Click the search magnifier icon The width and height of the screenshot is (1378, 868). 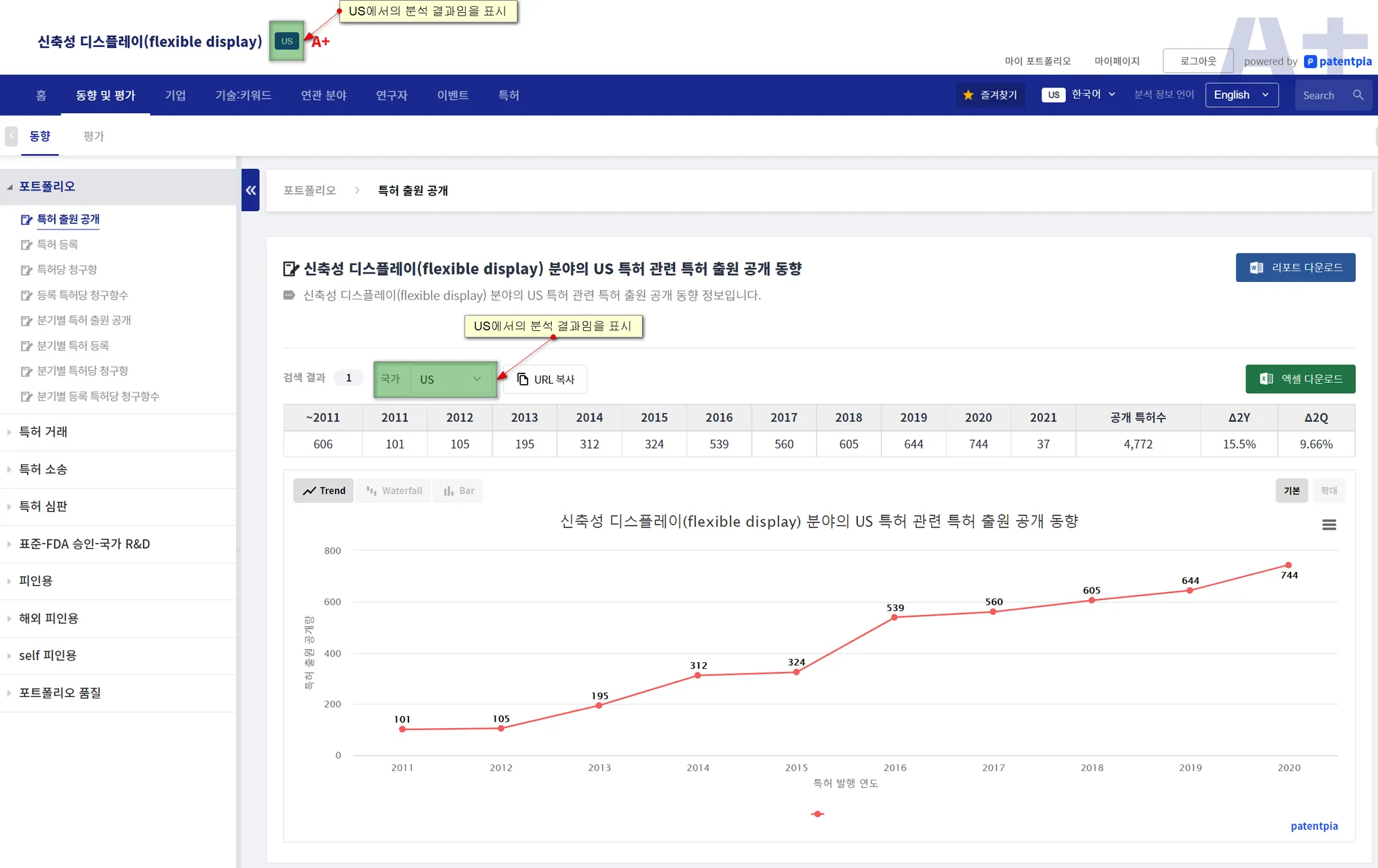[1358, 95]
